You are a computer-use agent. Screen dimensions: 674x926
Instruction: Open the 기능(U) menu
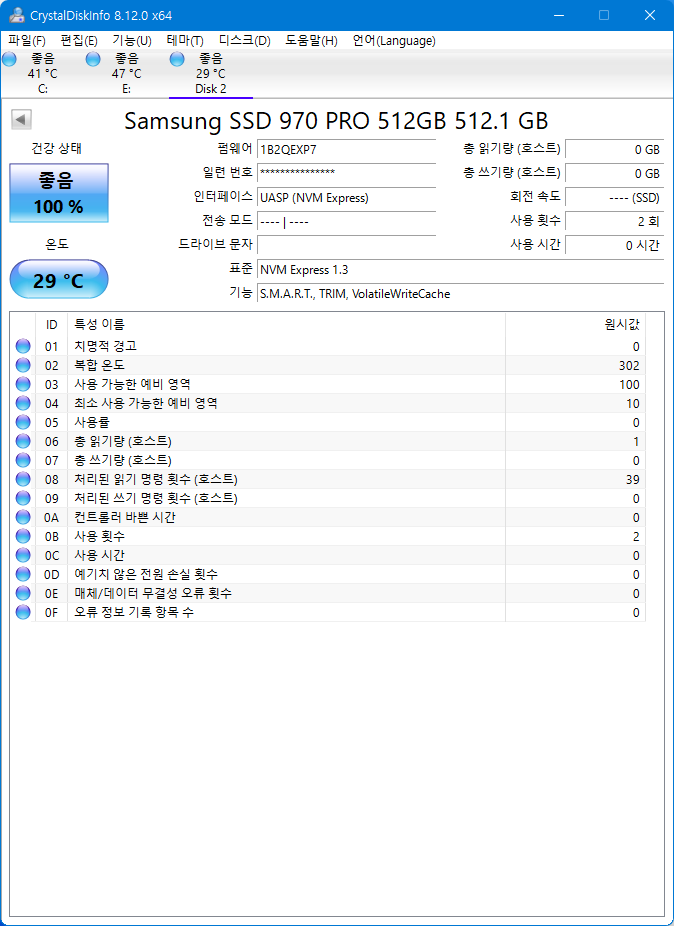click(x=132, y=41)
